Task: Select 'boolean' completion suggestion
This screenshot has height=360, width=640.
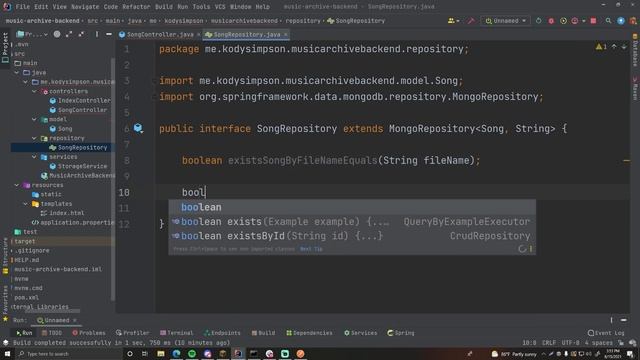Action: pyautogui.click(x=352, y=207)
